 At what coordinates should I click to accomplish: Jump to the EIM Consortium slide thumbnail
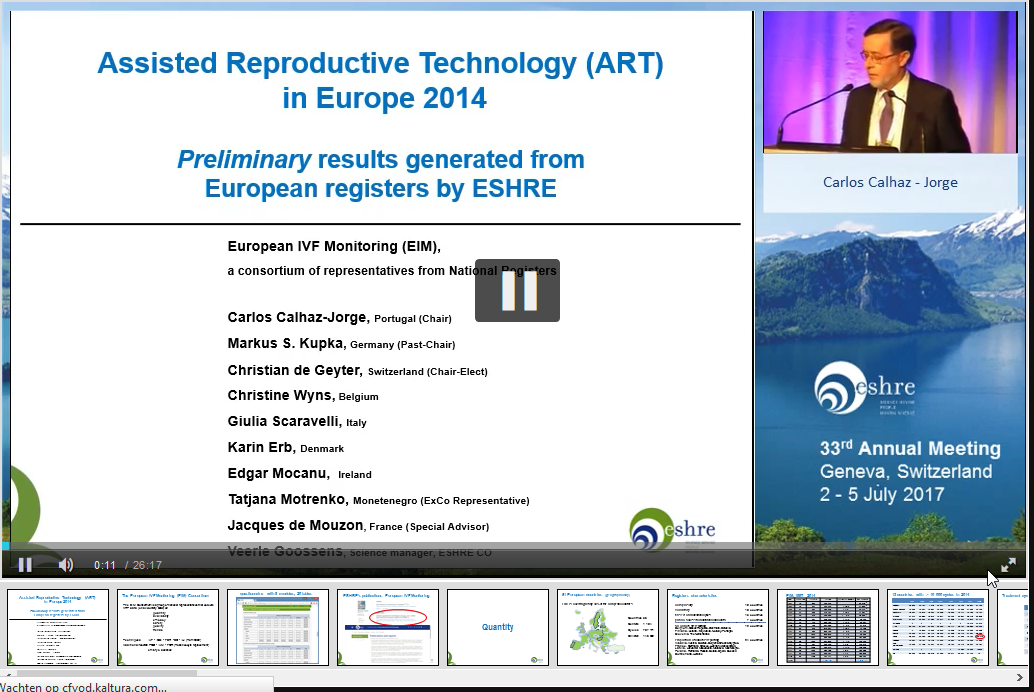click(168, 627)
